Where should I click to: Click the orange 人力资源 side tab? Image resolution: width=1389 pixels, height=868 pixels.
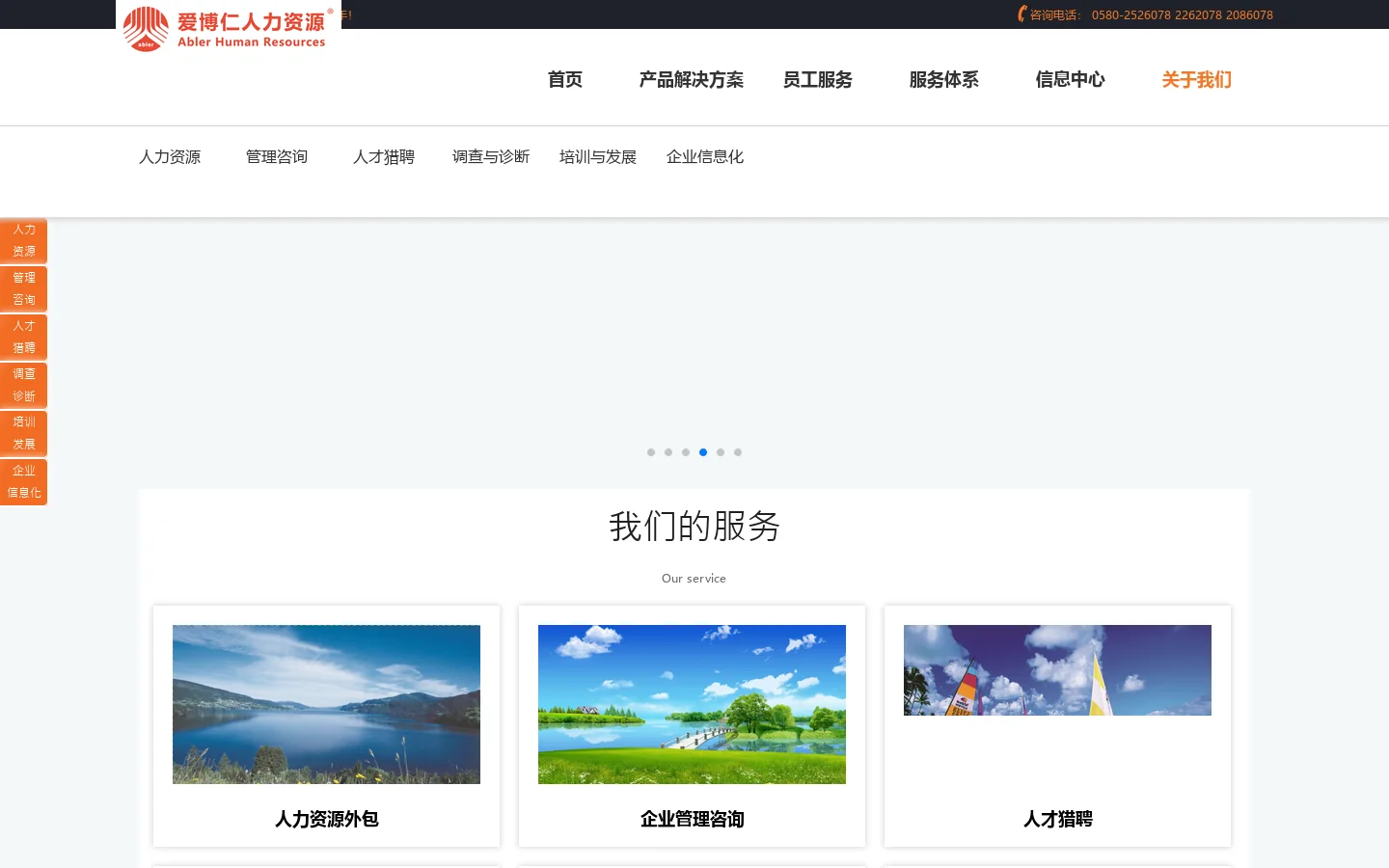click(x=23, y=241)
